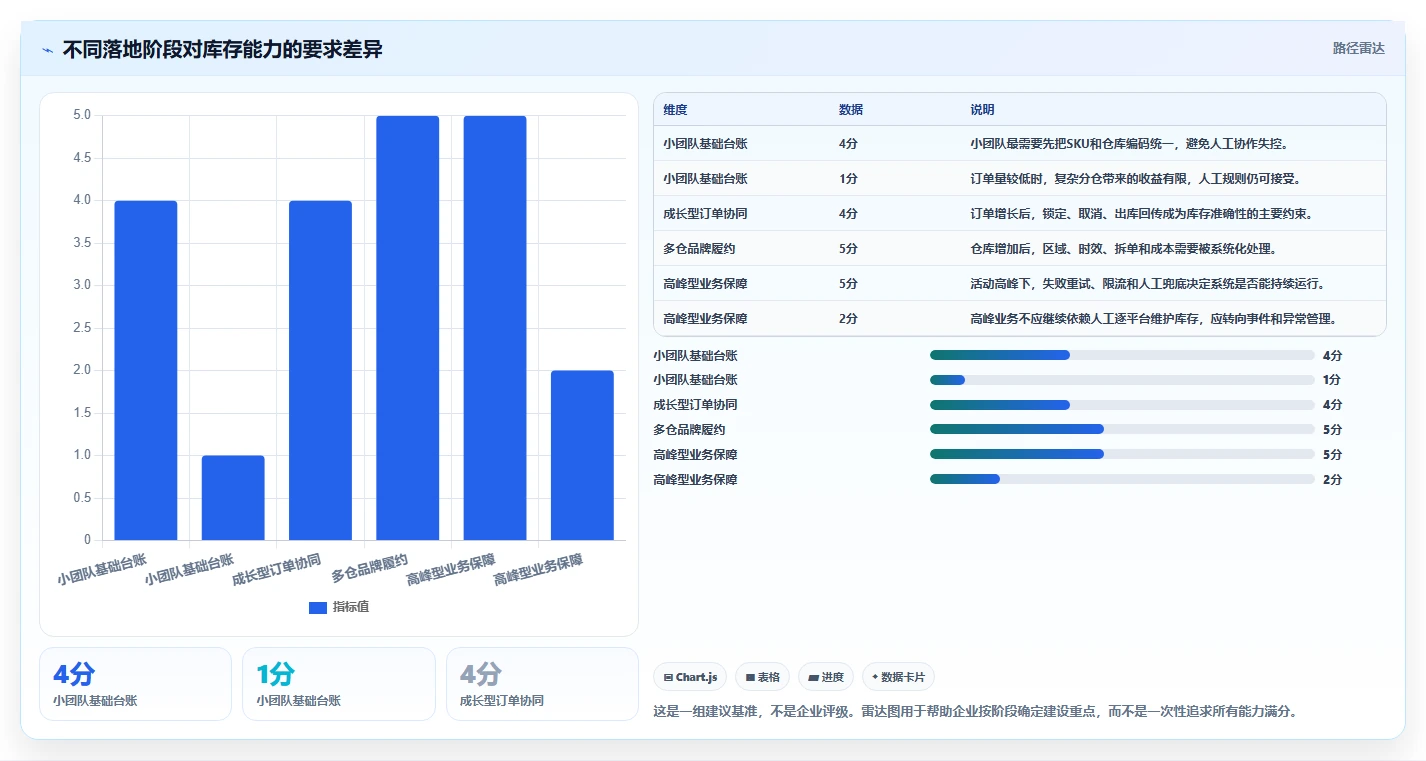Click the 这是一组建议基准 footer note
The width and height of the screenshot is (1426, 761).
click(975, 712)
